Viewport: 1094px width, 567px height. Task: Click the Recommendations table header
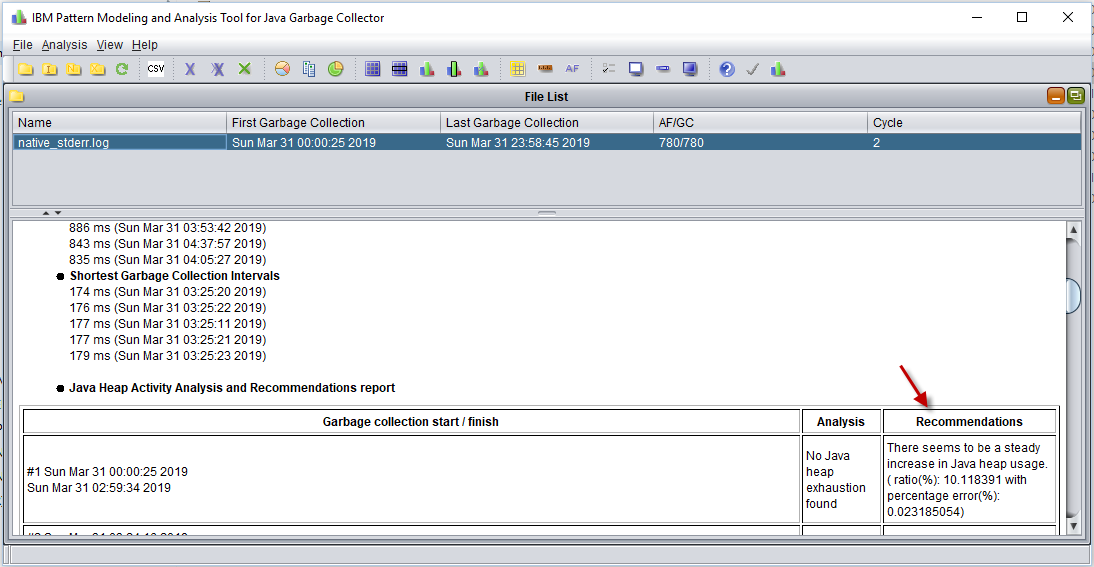[x=969, y=422]
